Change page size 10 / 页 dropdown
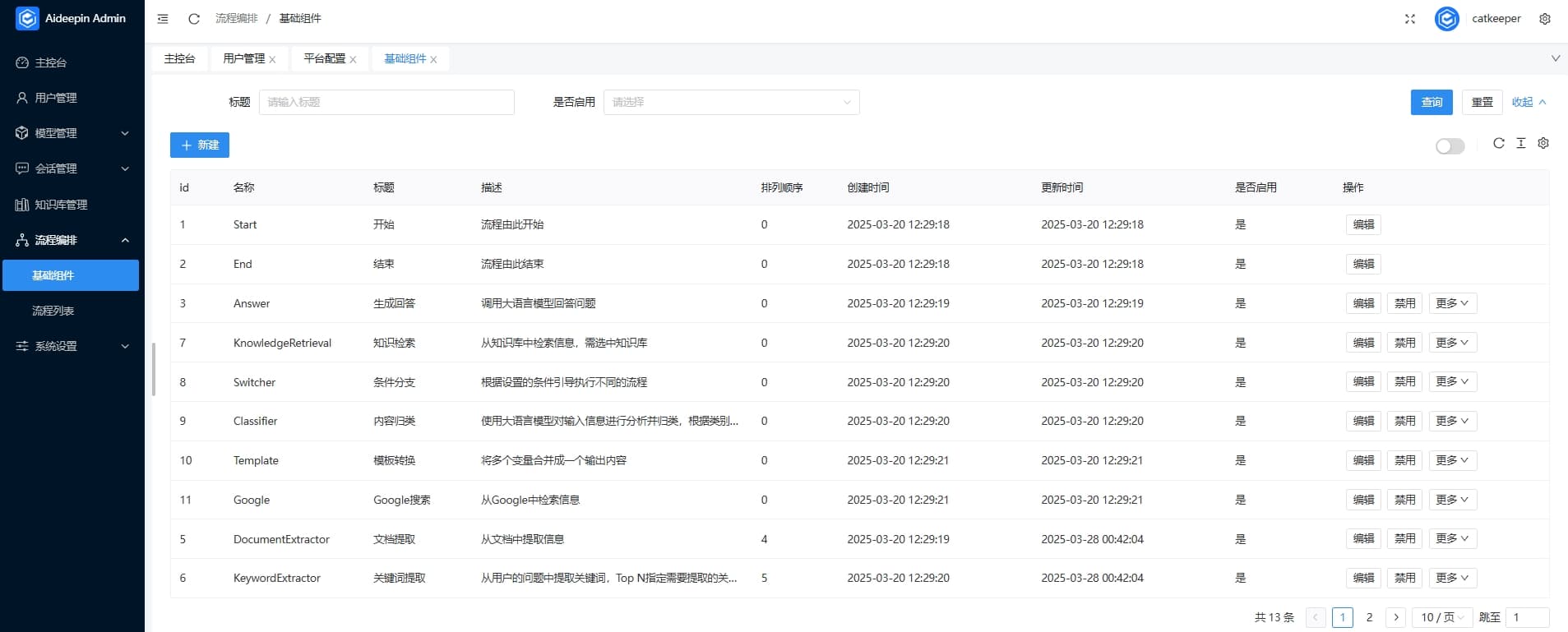1568x632 pixels. point(1442,617)
